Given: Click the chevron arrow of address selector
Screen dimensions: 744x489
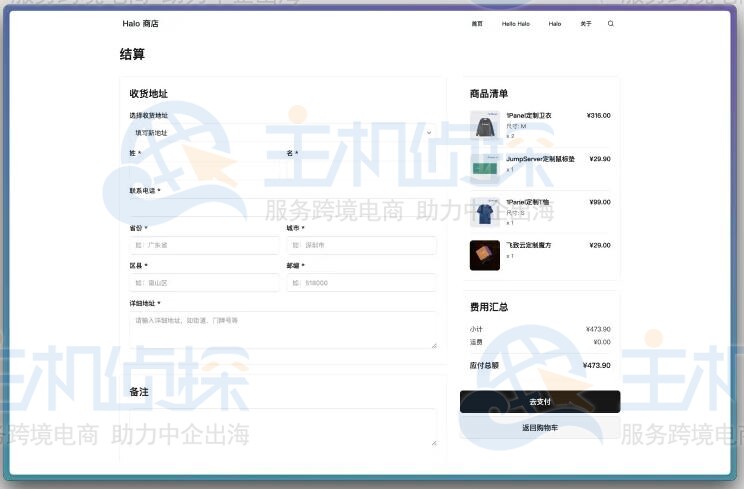Looking at the screenshot, I should coord(429,132).
